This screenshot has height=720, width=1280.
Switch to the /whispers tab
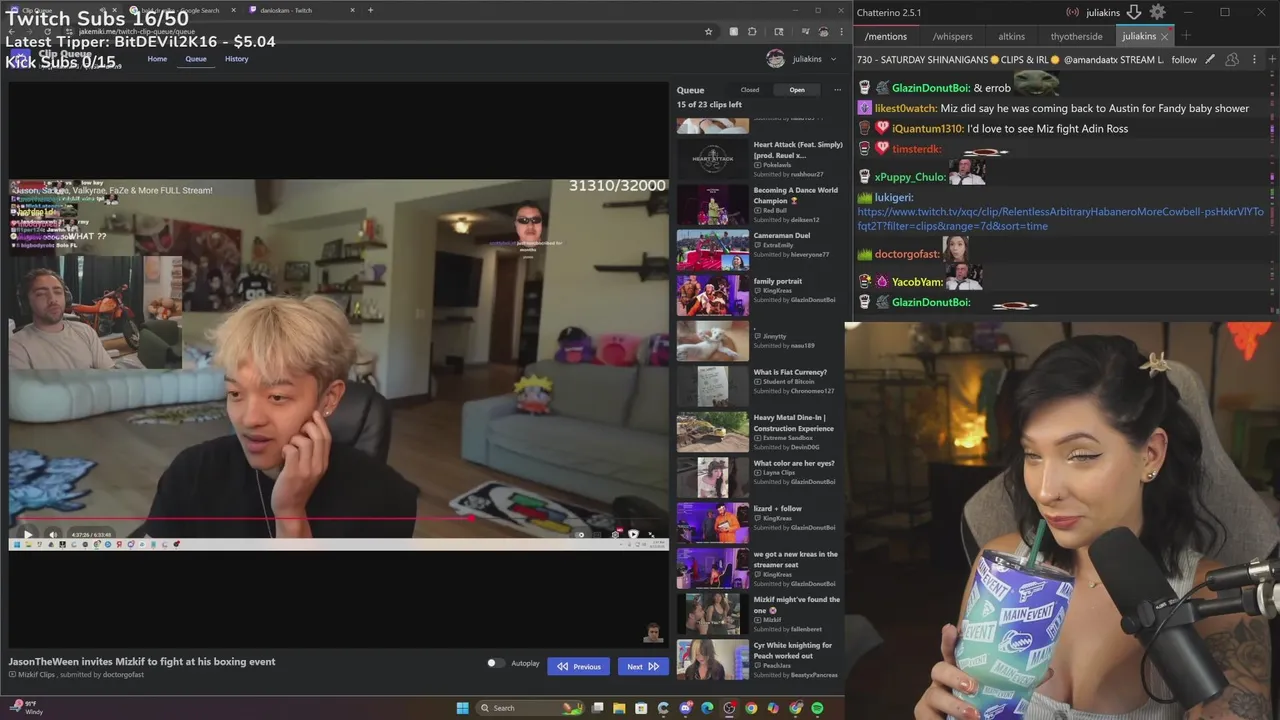[952, 36]
